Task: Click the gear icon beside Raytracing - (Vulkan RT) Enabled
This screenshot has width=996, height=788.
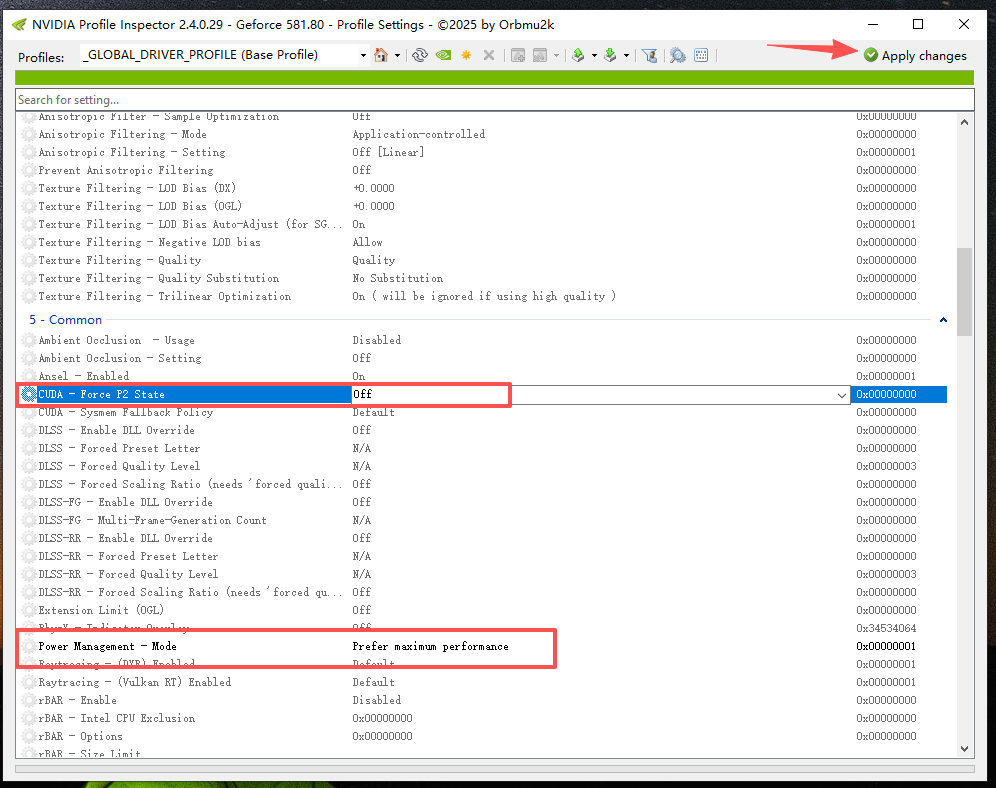Action: coord(29,683)
